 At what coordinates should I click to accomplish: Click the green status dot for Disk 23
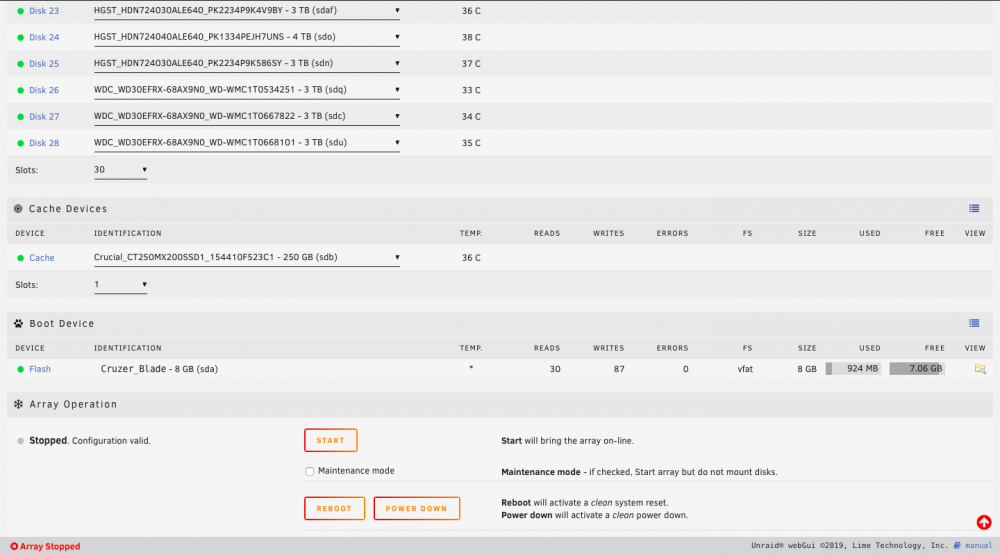point(20,11)
